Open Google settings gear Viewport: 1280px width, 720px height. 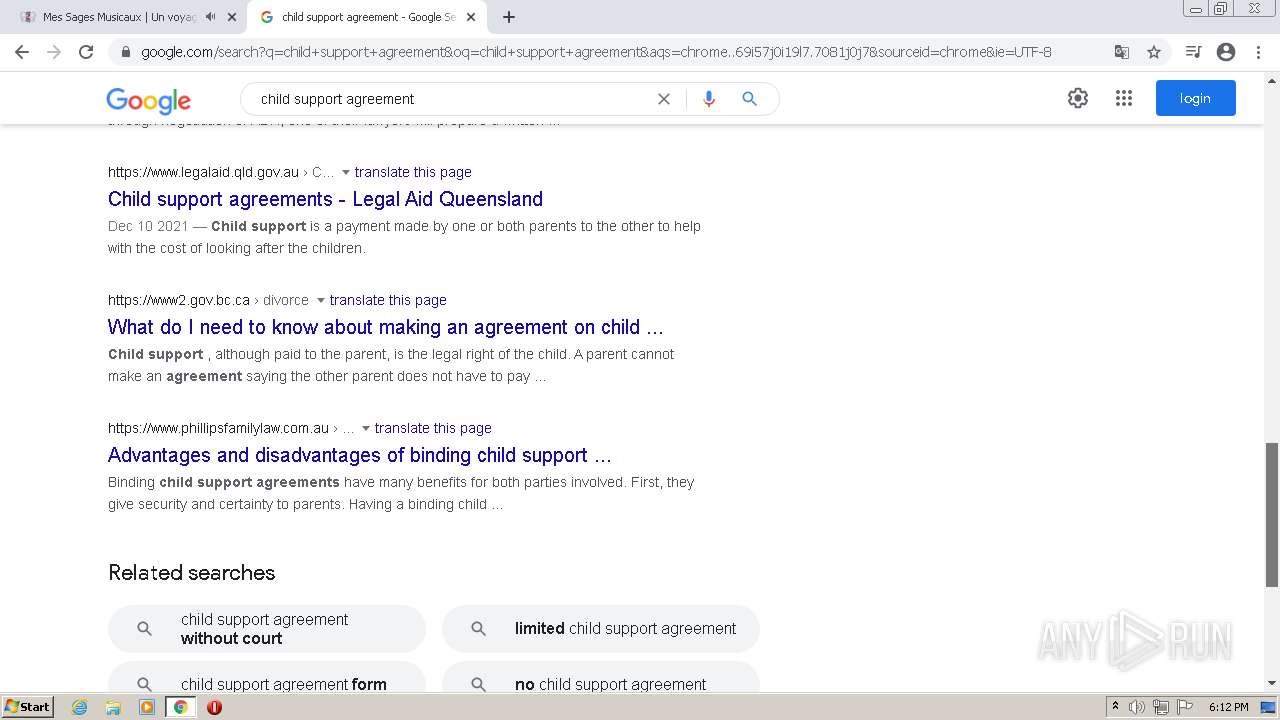click(x=1077, y=98)
